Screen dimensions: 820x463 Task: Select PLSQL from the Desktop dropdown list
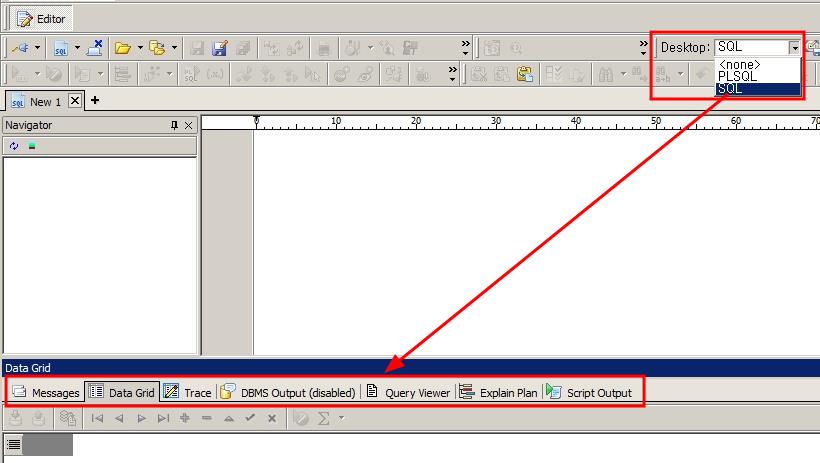pos(737,77)
